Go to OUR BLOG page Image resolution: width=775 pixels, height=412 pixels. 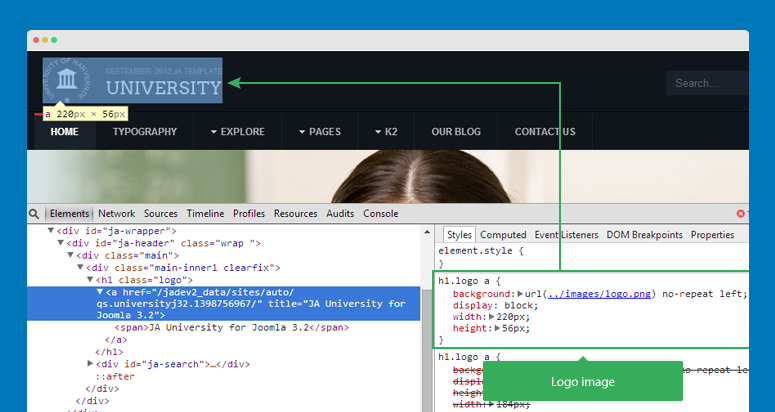(456, 131)
